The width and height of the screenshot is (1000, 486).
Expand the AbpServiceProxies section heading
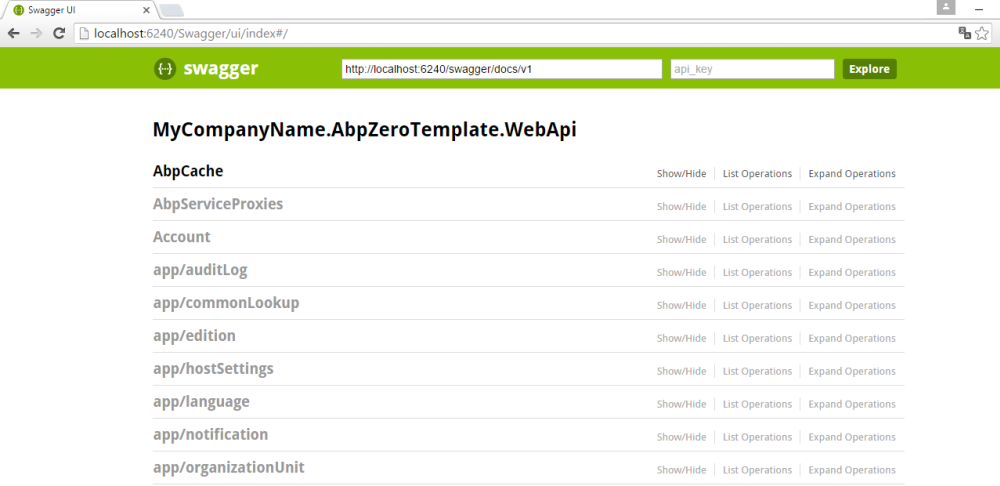pos(218,204)
